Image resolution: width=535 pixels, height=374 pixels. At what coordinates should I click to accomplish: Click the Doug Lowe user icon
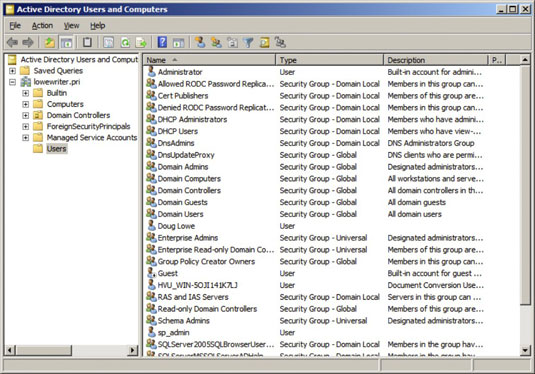coord(151,226)
